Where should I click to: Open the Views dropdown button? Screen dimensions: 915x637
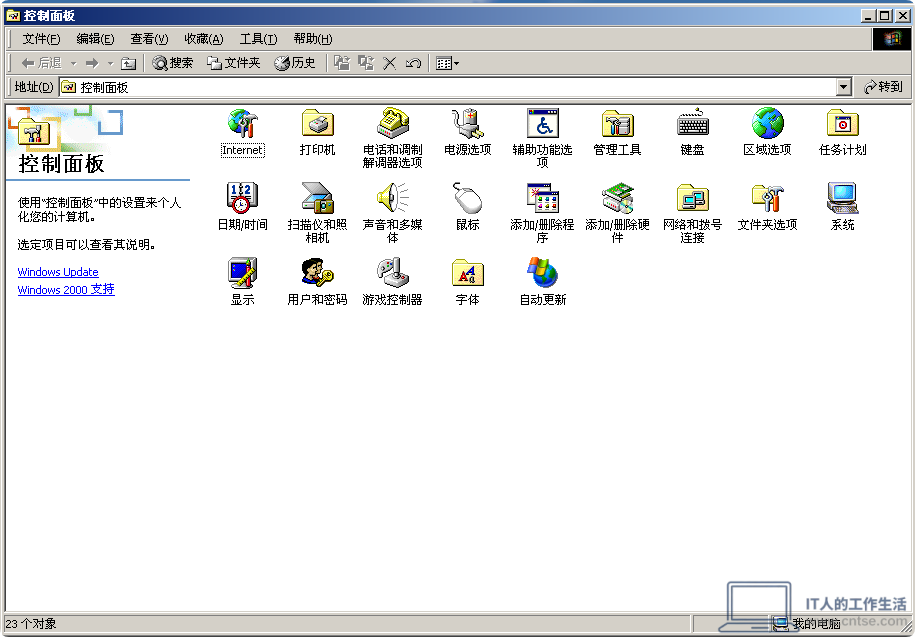click(x=448, y=63)
